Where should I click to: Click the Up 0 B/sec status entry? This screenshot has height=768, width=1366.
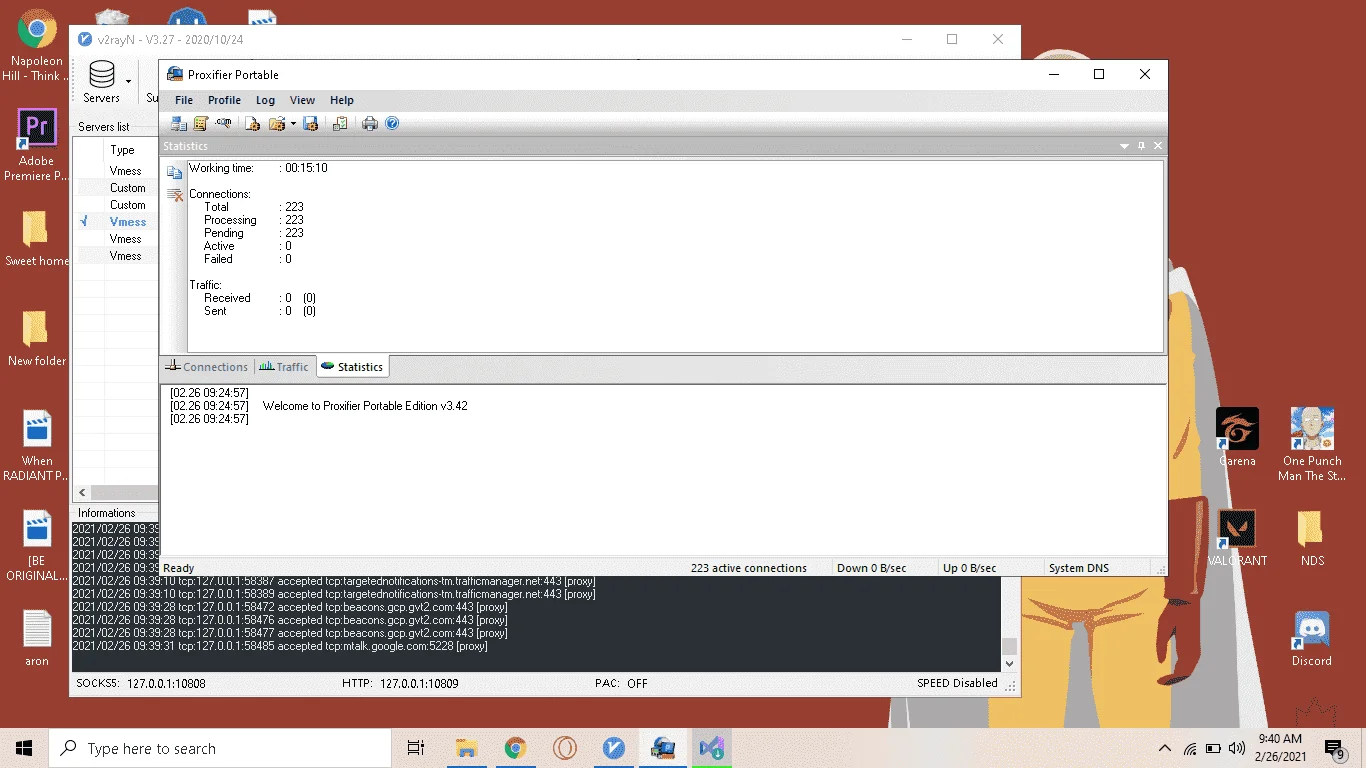point(969,568)
